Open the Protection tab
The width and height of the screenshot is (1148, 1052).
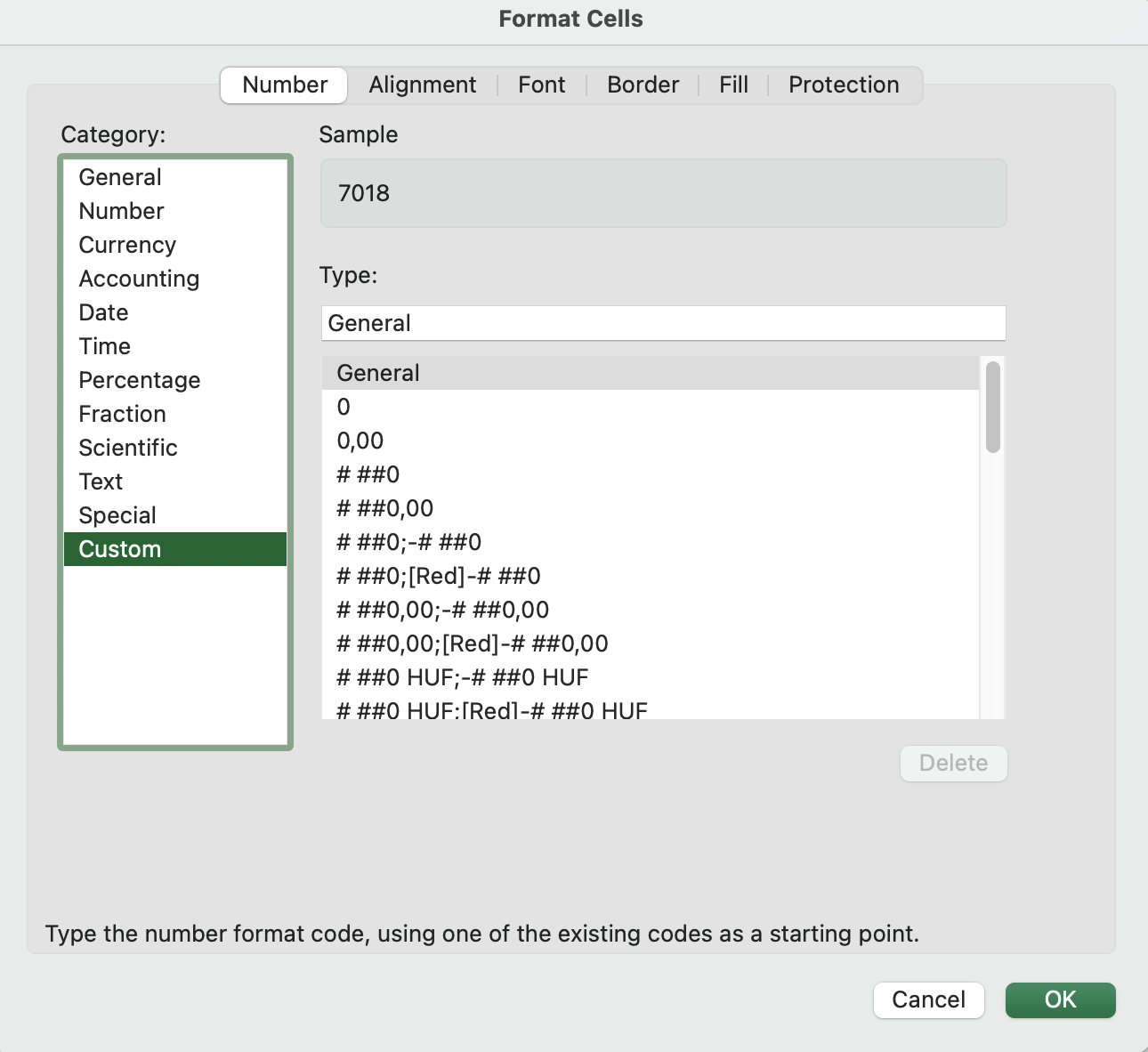(843, 85)
